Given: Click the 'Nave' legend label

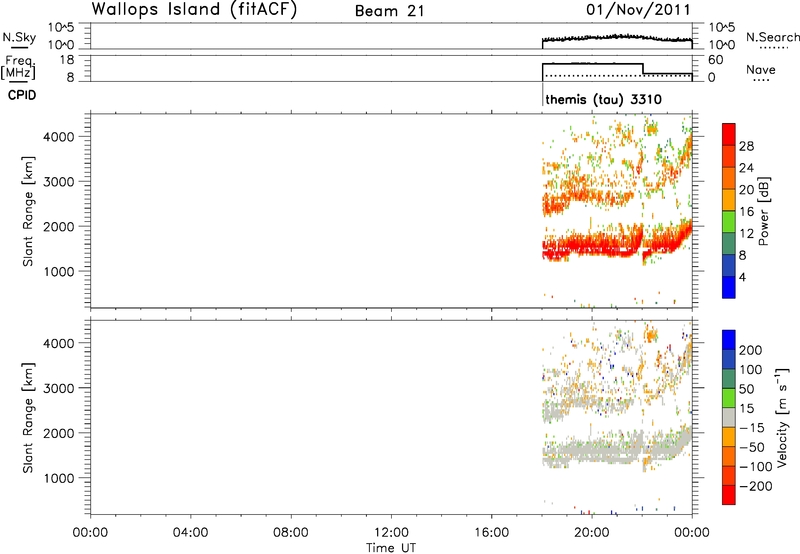Looking at the screenshot, I should [760, 70].
